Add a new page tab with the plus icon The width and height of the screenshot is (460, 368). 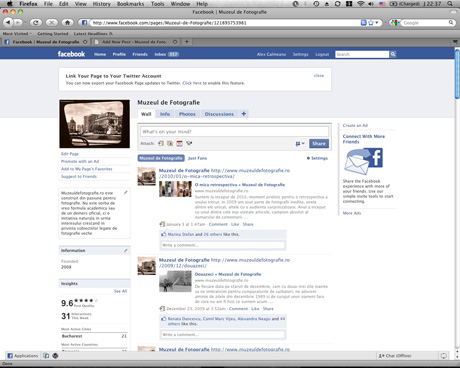click(x=244, y=114)
